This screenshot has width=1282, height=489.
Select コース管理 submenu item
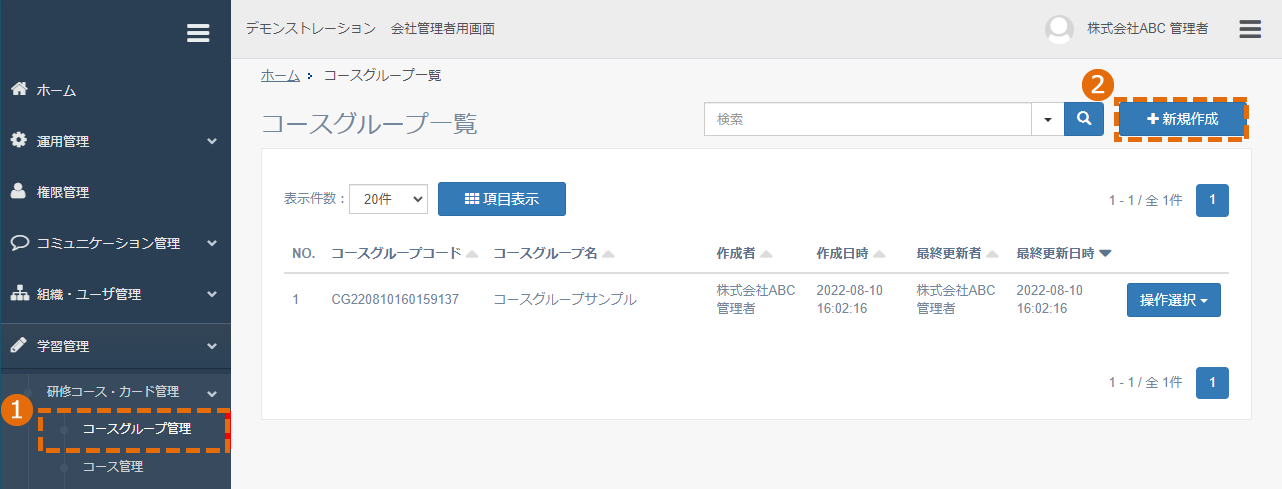click(112, 466)
